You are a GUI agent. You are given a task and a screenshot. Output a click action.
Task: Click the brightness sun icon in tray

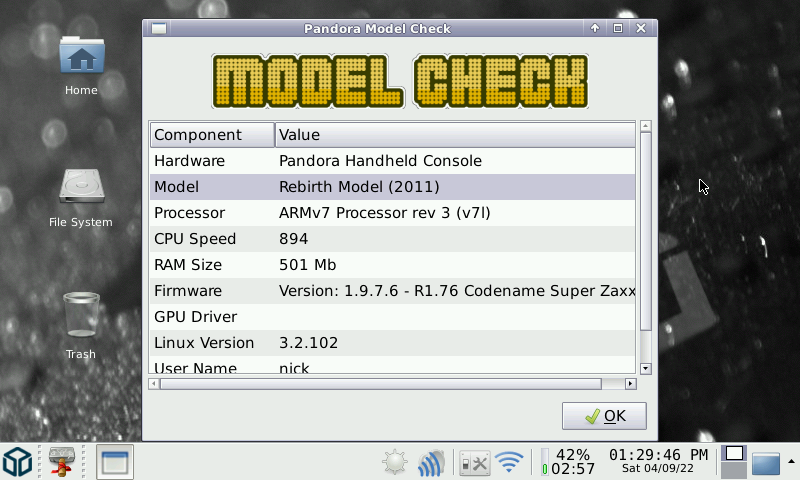(395, 462)
